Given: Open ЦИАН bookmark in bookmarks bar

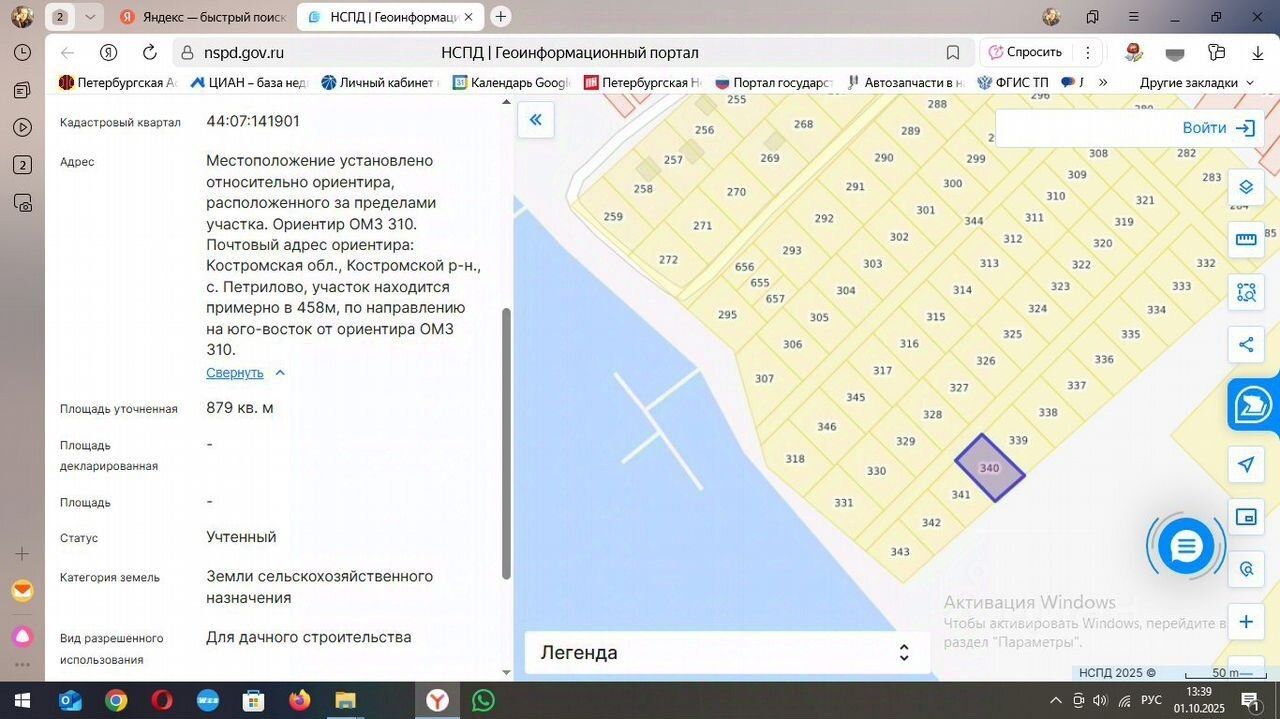Looking at the screenshot, I should pyautogui.click(x=252, y=83).
